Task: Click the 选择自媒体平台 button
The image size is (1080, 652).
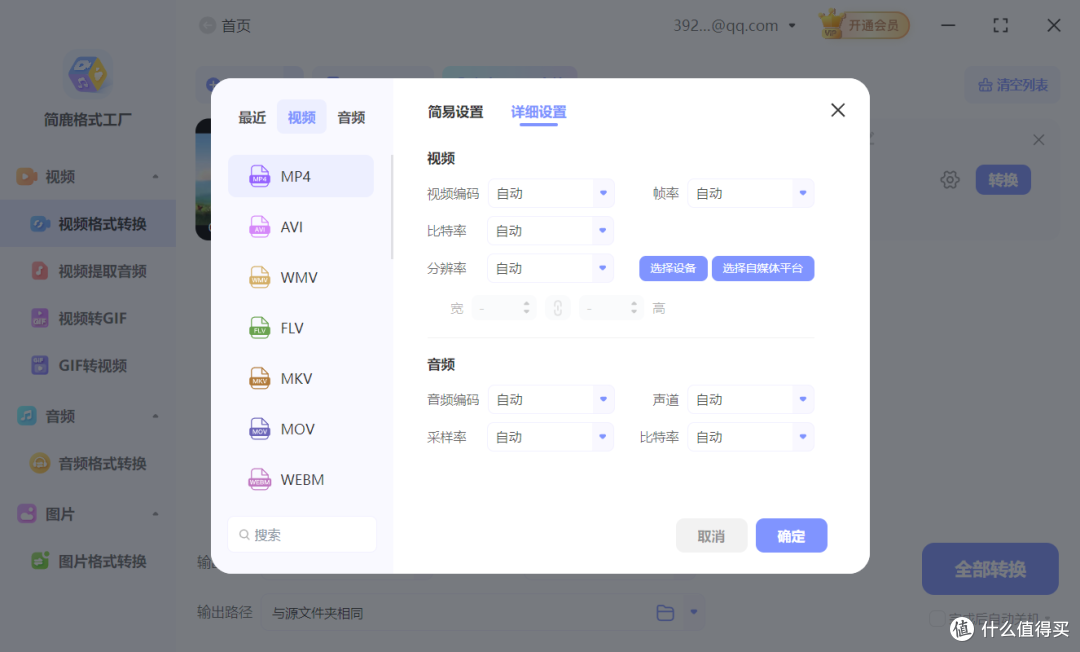Action: (762, 269)
